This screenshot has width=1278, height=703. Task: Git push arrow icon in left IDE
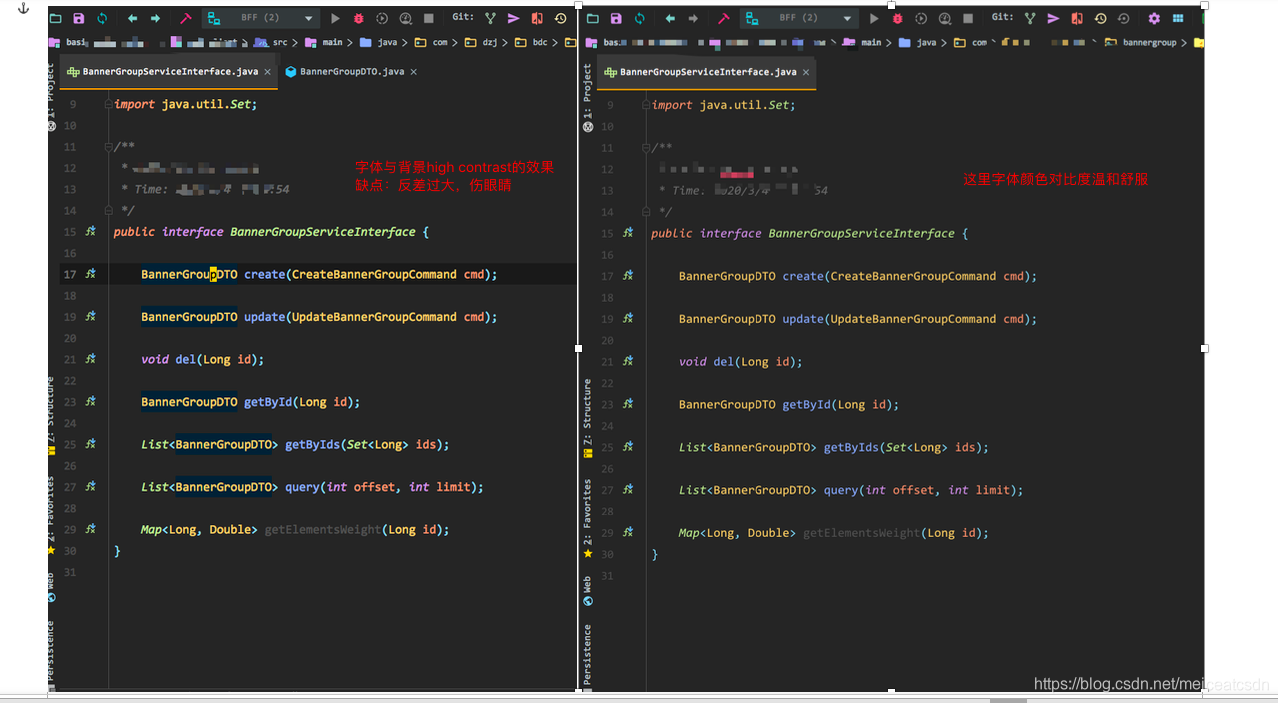[x=513, y=18]
